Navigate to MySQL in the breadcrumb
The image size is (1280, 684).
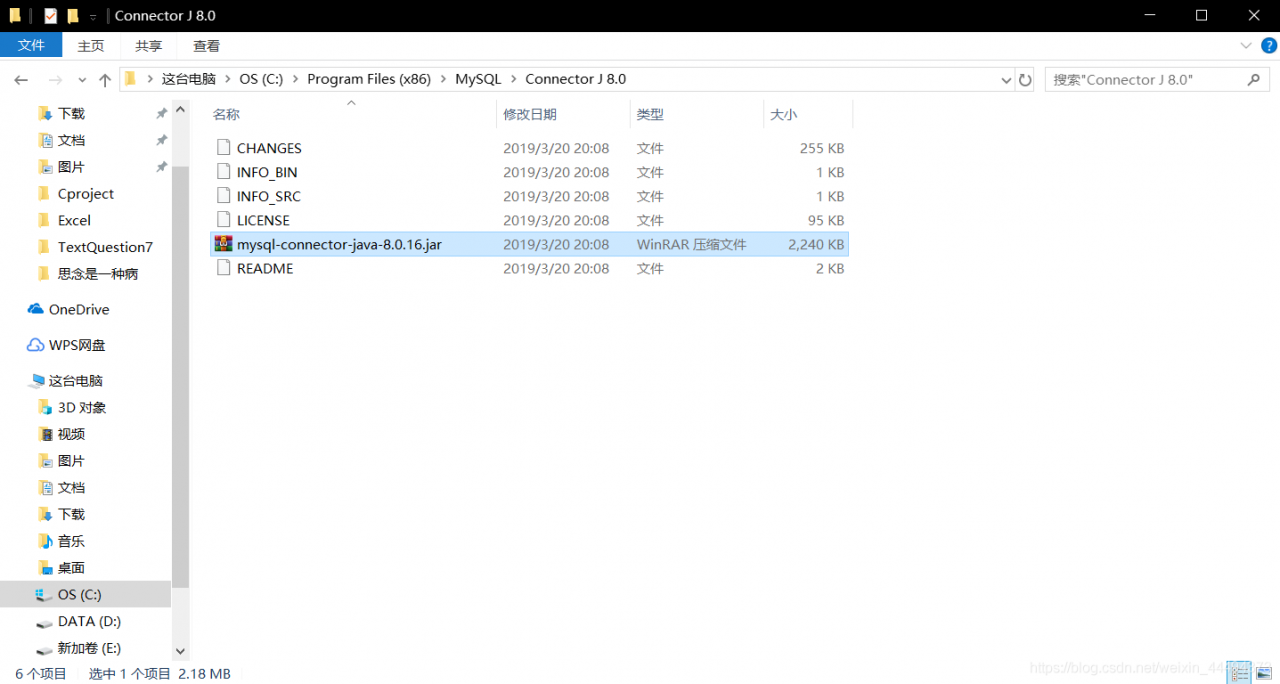click(478, 79)
